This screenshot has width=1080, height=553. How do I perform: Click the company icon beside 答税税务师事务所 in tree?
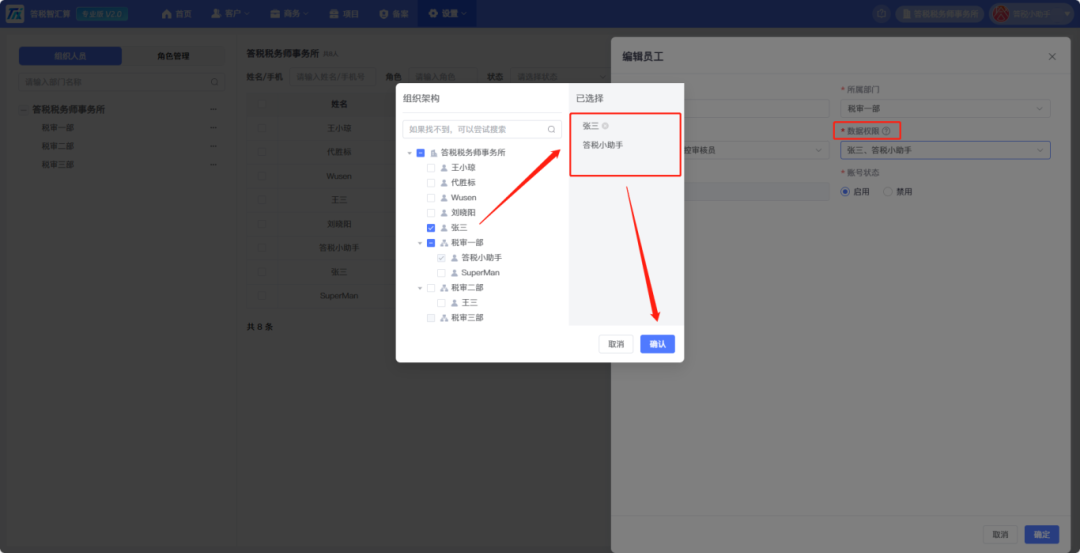(434, 153)
